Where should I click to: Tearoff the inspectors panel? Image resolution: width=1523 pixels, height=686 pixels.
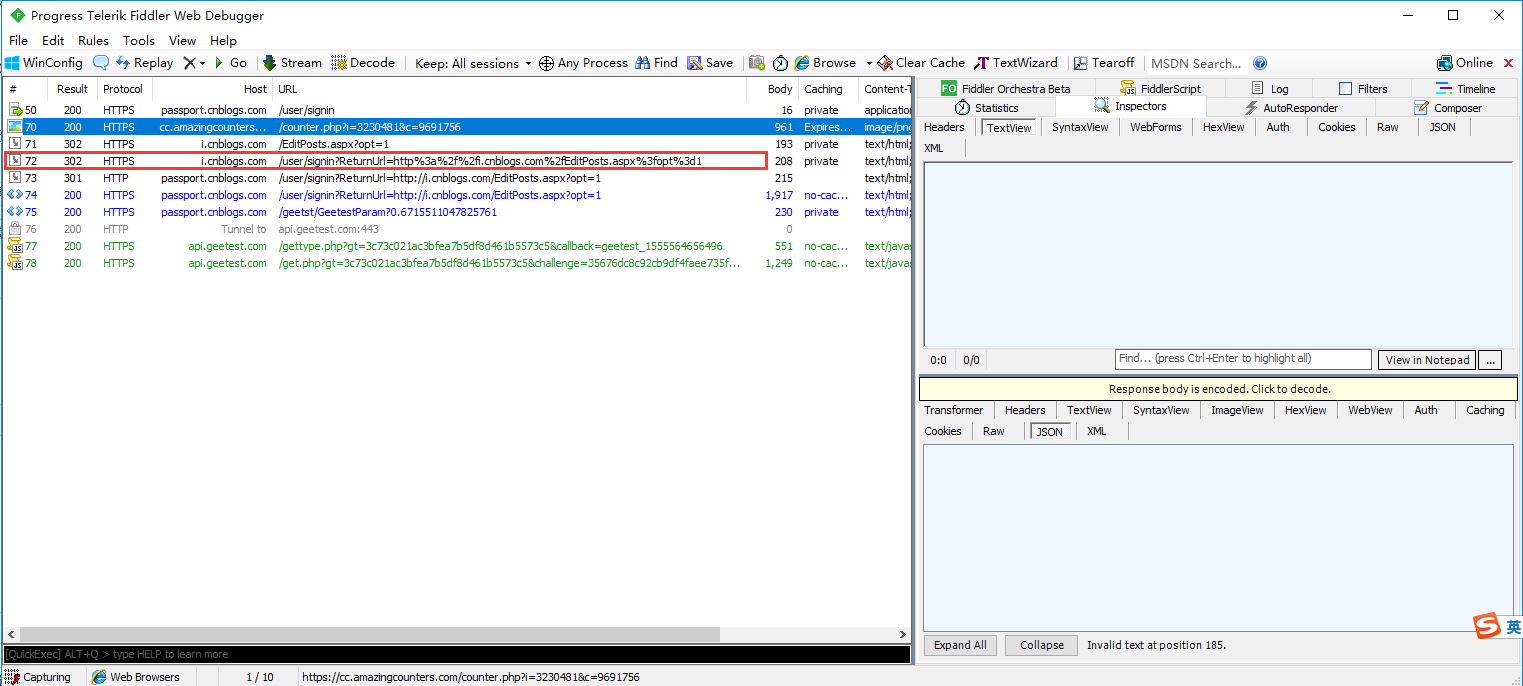coord(1105,63)
